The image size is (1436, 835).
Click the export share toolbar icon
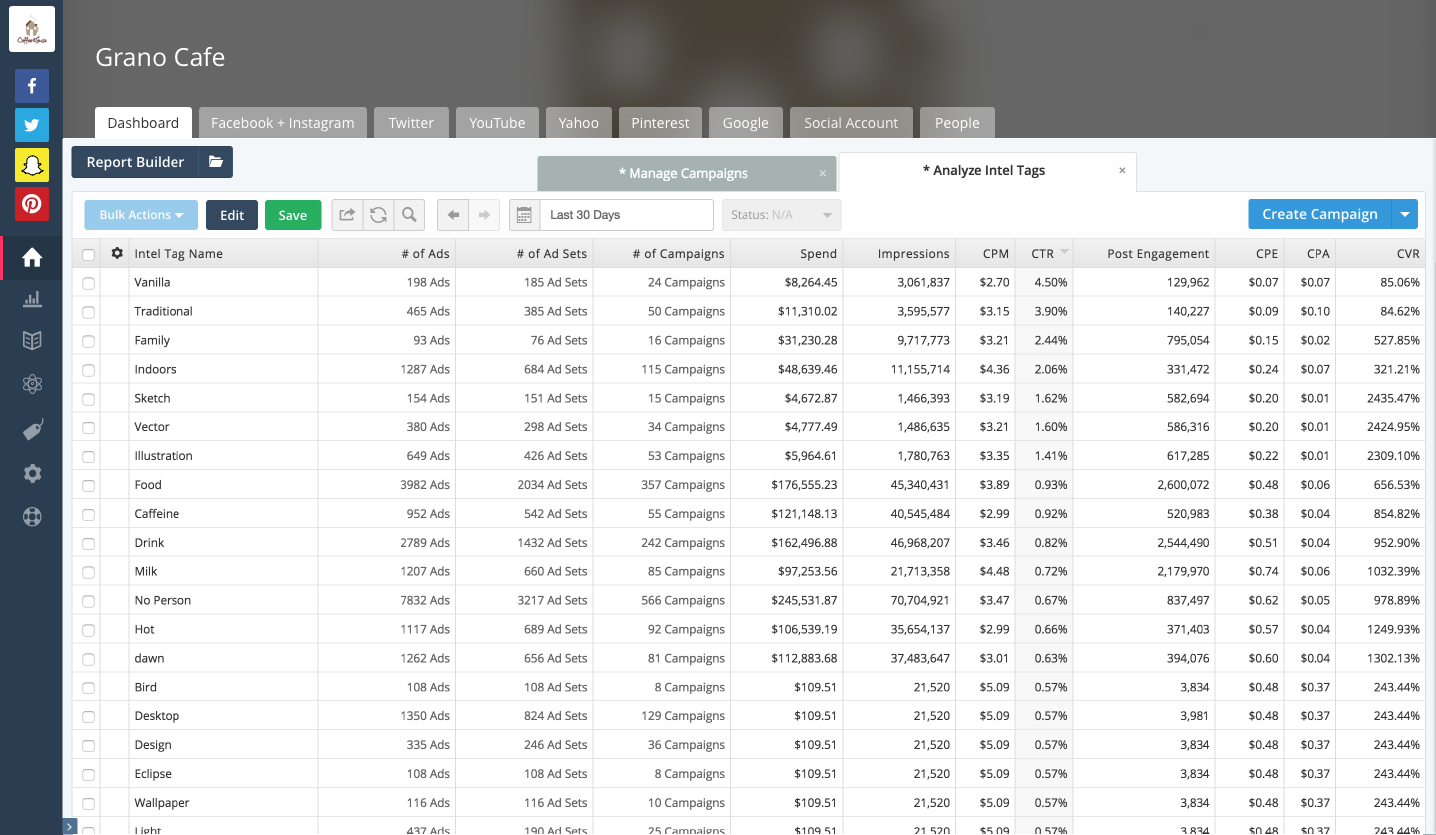(x=347, y=215)
